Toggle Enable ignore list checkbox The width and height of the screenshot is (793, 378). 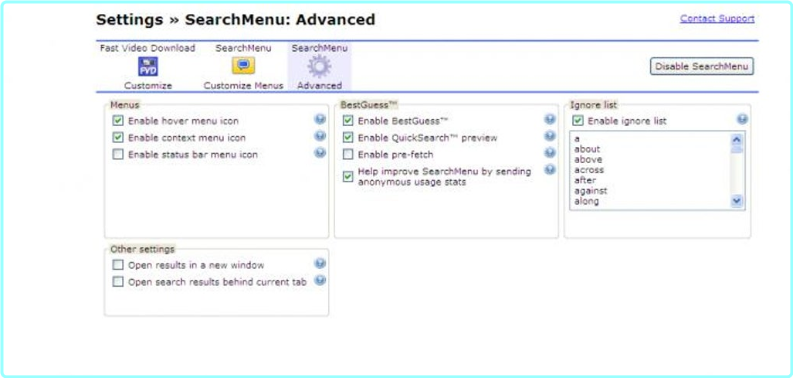pyautogui.click(x=578, y=121)
